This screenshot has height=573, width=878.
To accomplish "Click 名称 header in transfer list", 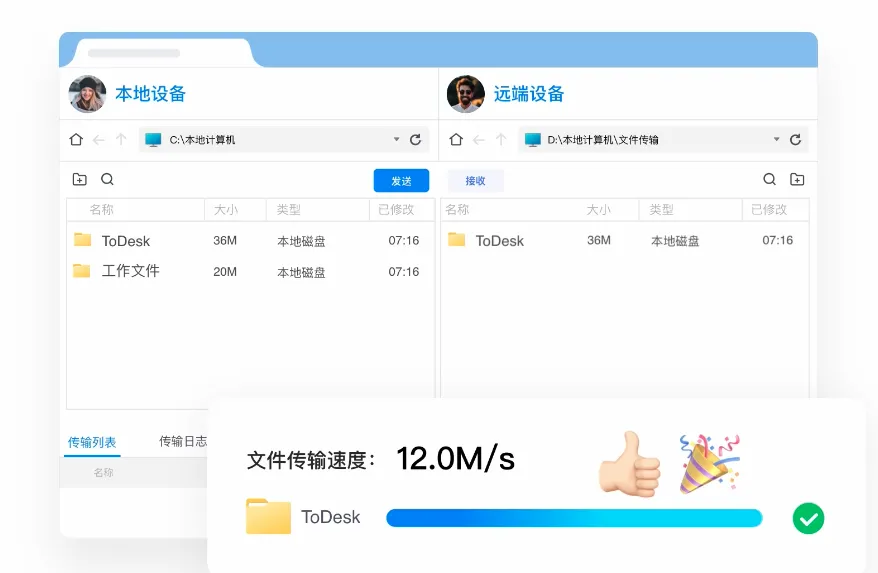I will pyautogui.click(x=104, y=473).
